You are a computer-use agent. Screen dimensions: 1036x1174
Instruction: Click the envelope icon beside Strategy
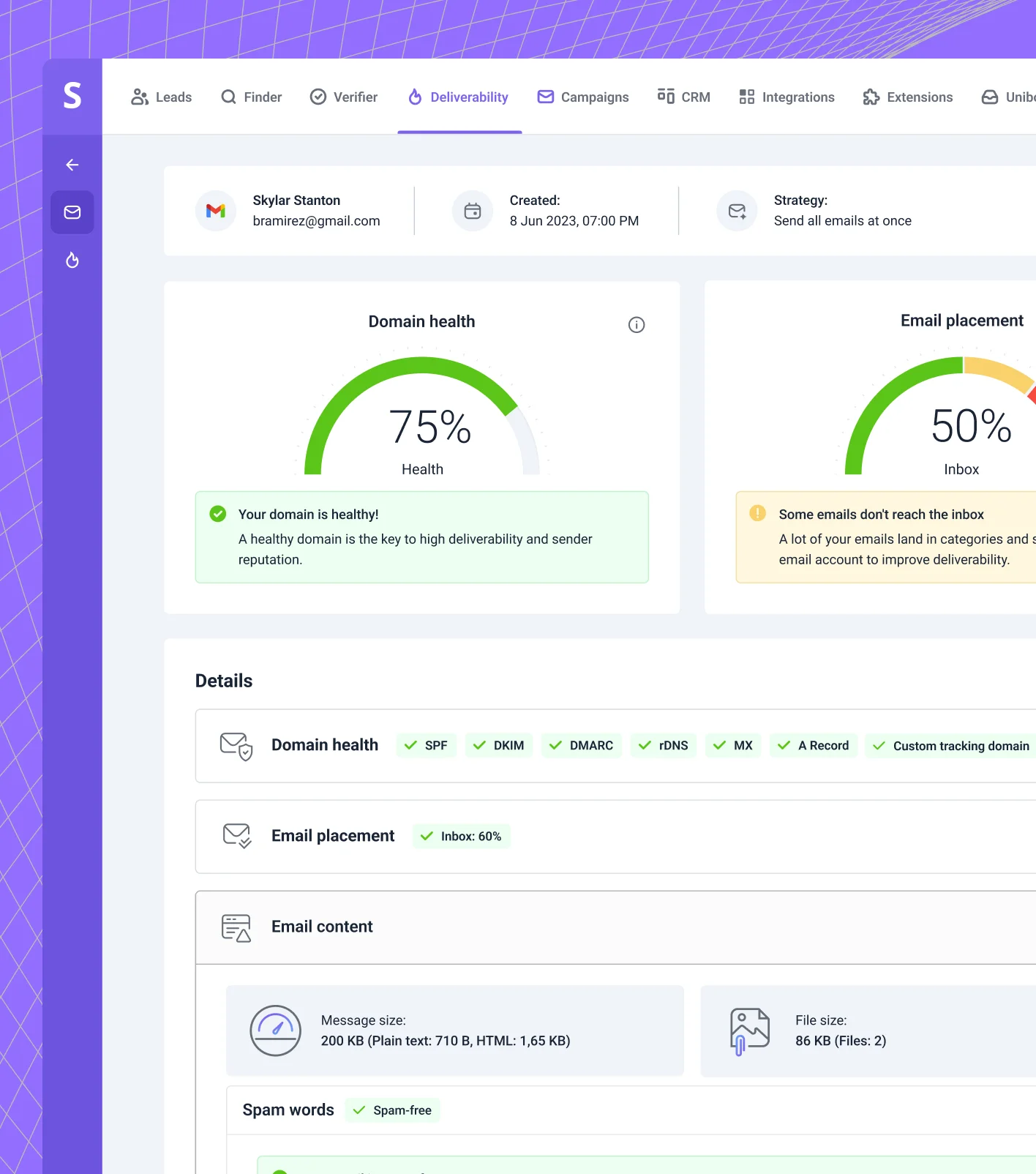[737, 211]
